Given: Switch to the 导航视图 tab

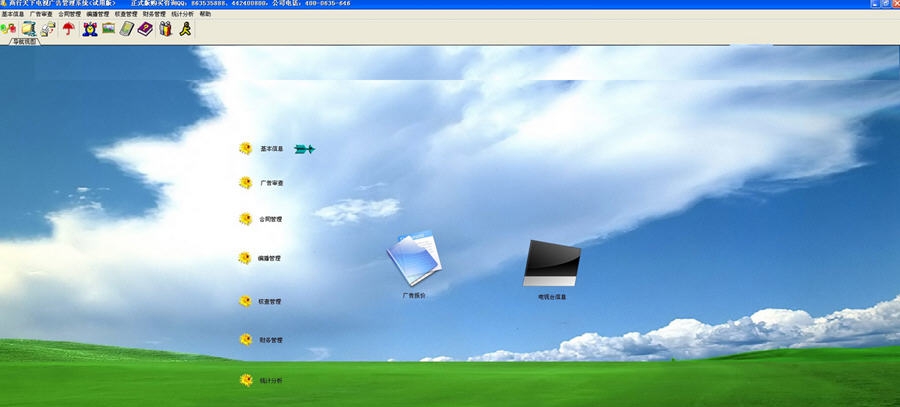Looking at the screenshot, I should (24, 41).
